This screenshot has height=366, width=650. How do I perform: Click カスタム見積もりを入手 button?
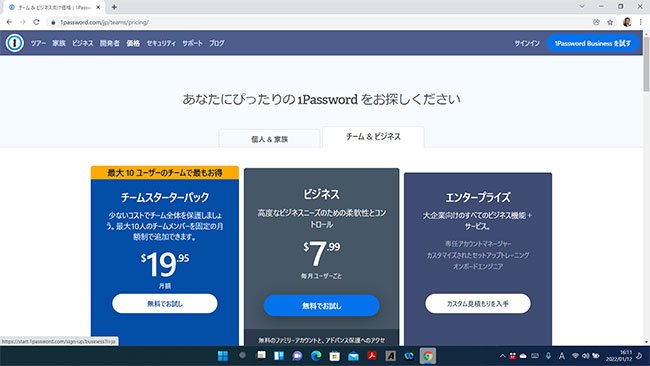478,303
